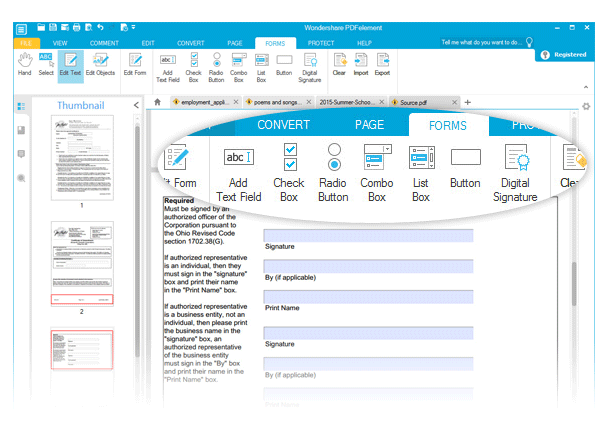Switch to the VIEW ribbon tab
The height and width of the screenshot is (448, 600).
click(x=60, y=43)
